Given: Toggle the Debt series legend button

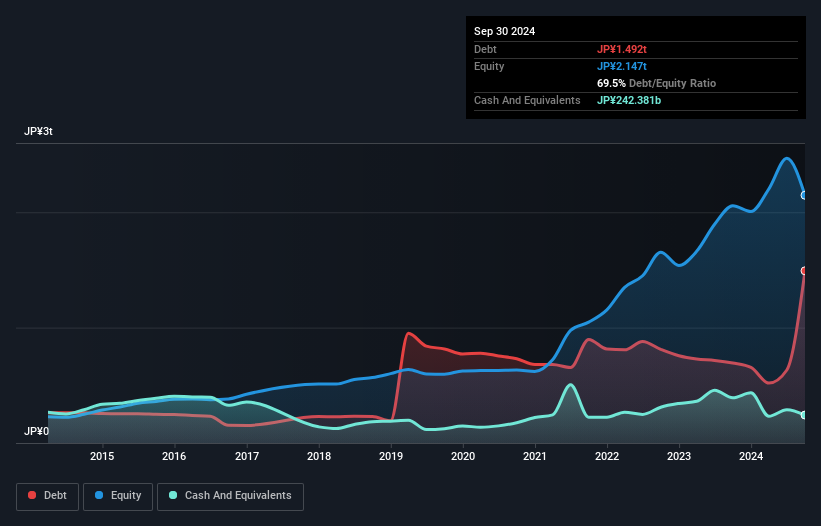Looking at the screenshot, I should (x=47, y=496).
